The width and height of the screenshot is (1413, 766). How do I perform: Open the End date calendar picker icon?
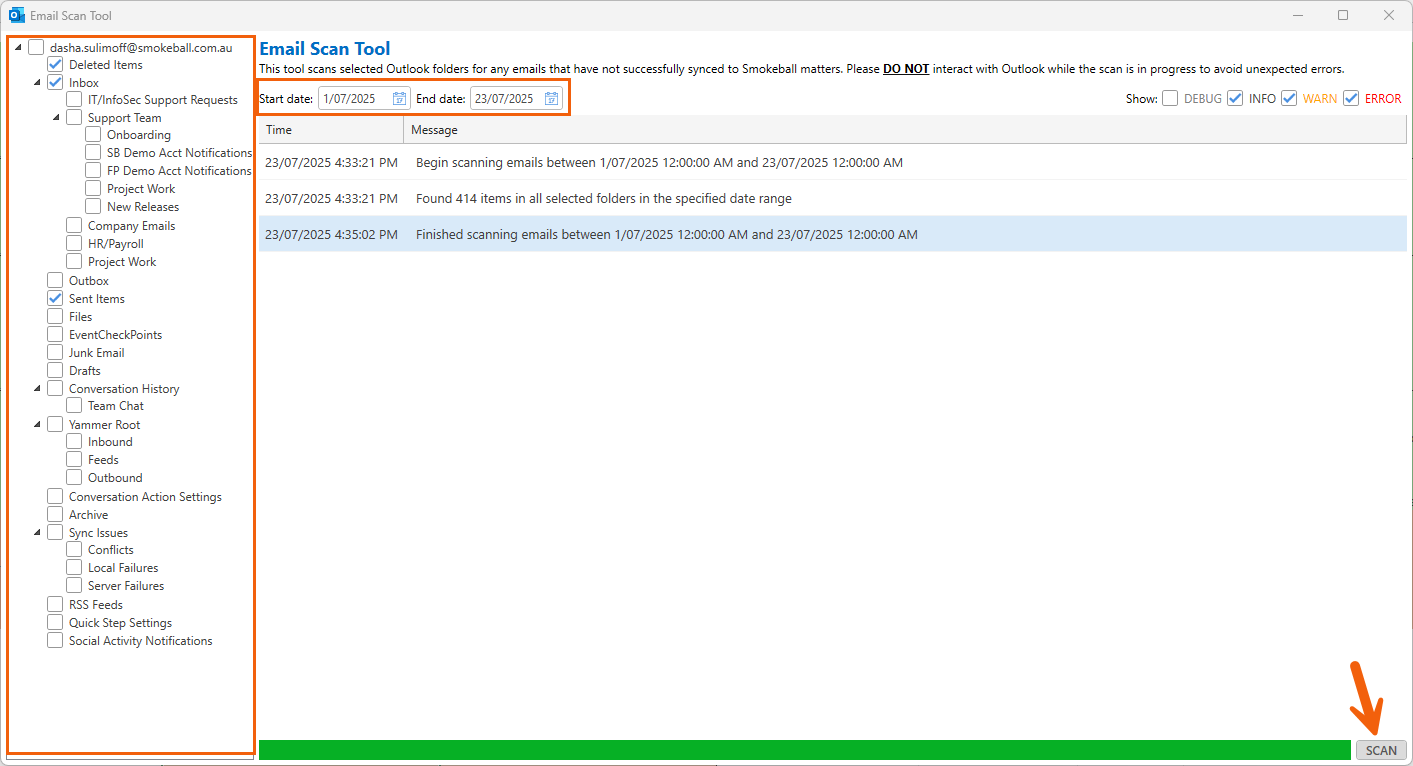[x=552, y=98]
